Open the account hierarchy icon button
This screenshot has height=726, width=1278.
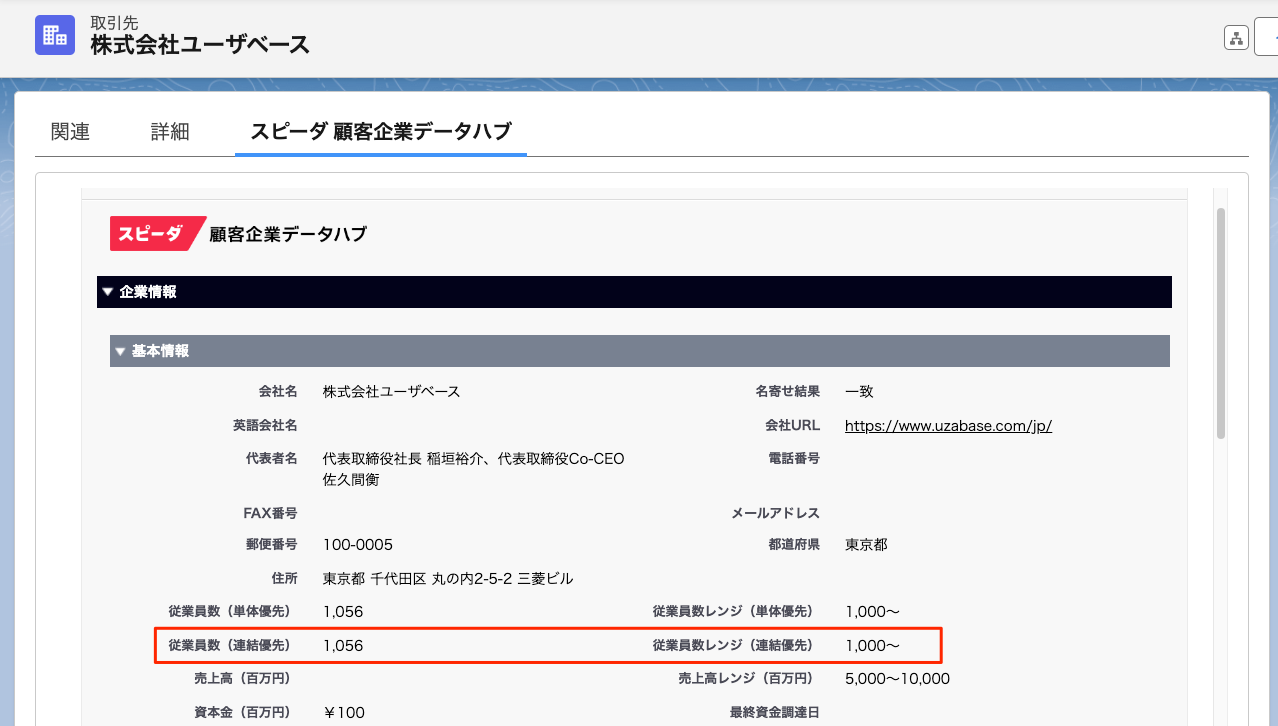coord(1236,38)
